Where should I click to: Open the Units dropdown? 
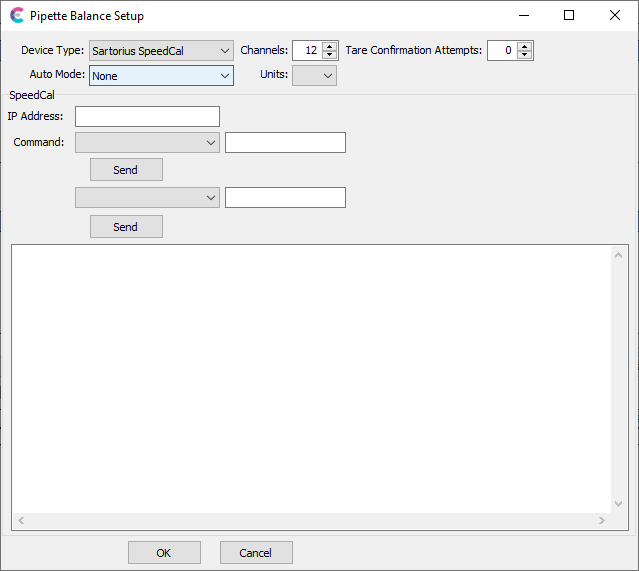click(x=314, y=76)
